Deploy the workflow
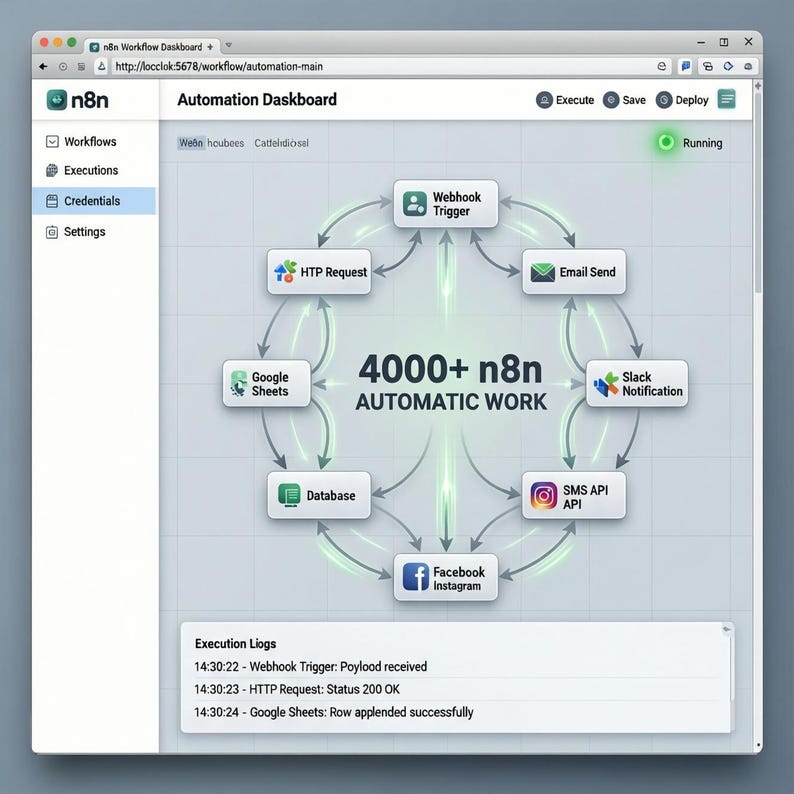 click(x=682, y=100)
